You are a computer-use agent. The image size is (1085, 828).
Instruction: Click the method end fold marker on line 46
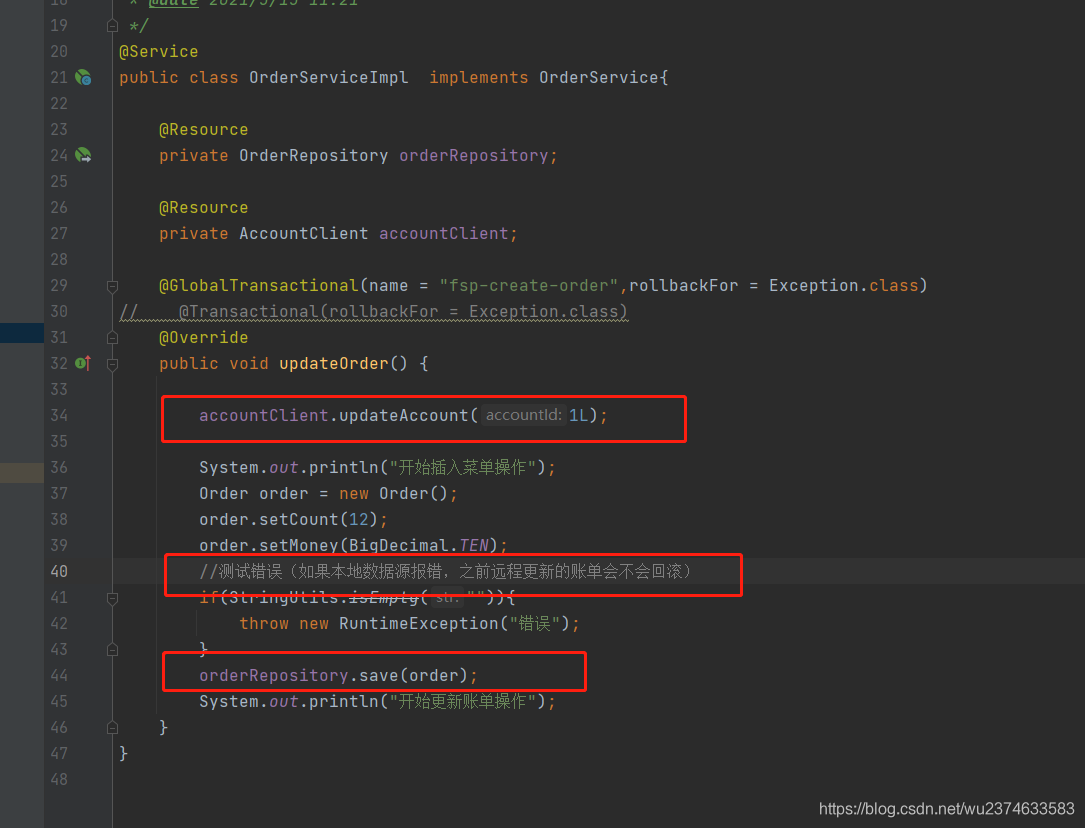tap(112, 728)
